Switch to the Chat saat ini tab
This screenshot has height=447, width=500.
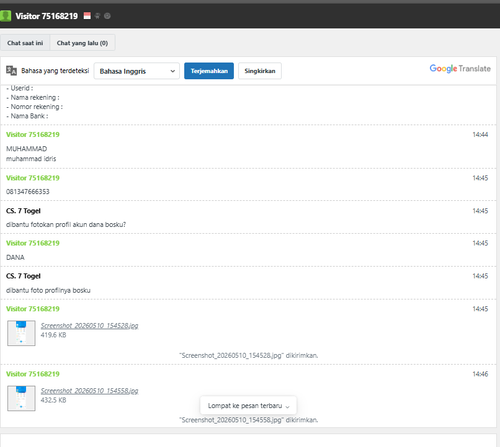click(x=25, y=43)
